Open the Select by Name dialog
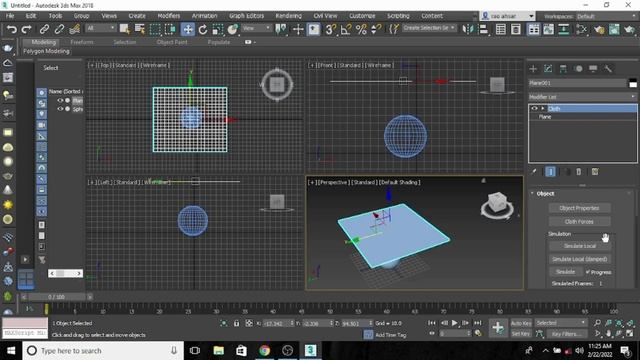The width and height of the screenshot is (640, 360). point(140,29)
